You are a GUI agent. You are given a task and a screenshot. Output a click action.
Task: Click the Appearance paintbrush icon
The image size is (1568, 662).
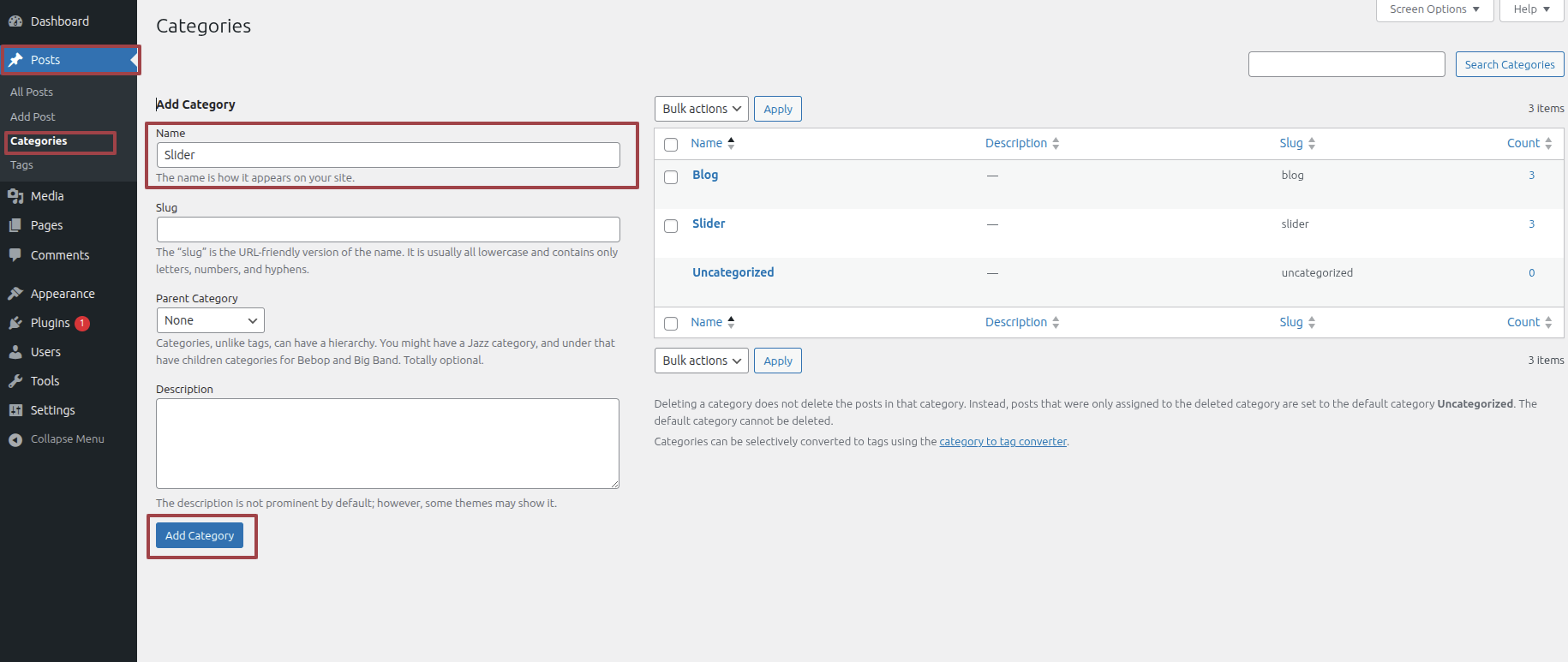click(x=15, y=294)
